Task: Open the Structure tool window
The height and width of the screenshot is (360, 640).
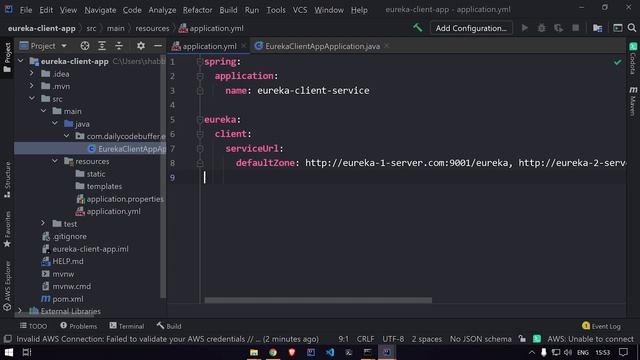Action: point(7,180)
